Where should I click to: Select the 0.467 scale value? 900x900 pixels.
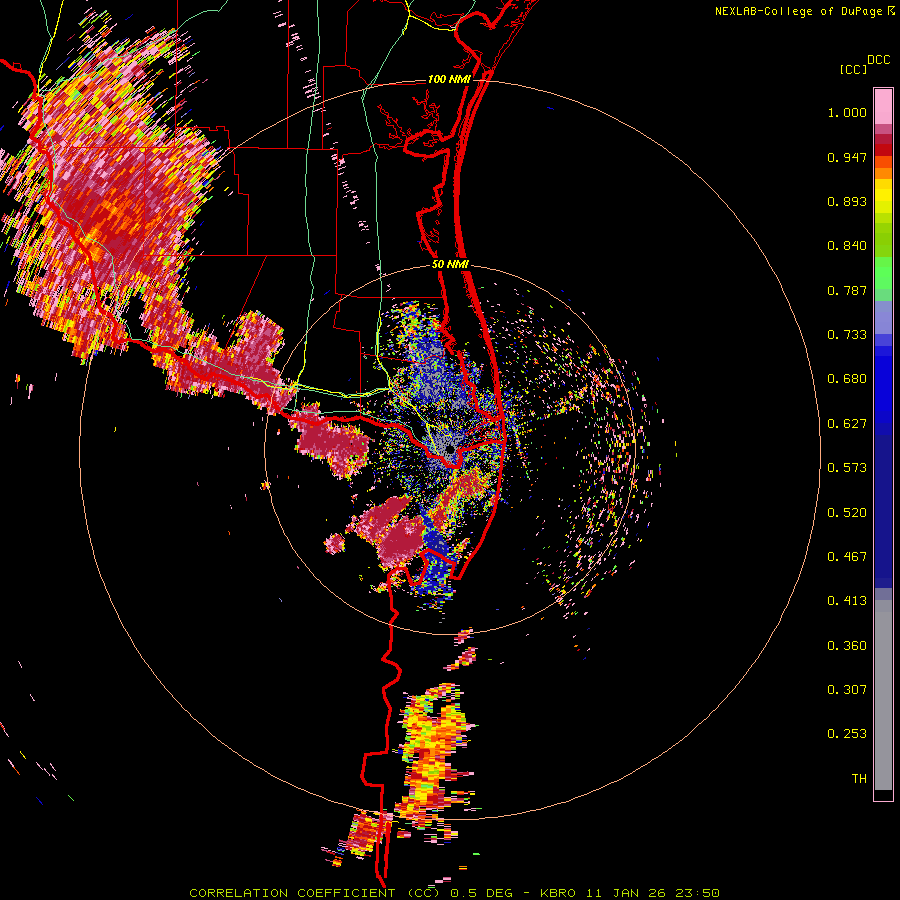pos(847,557)
